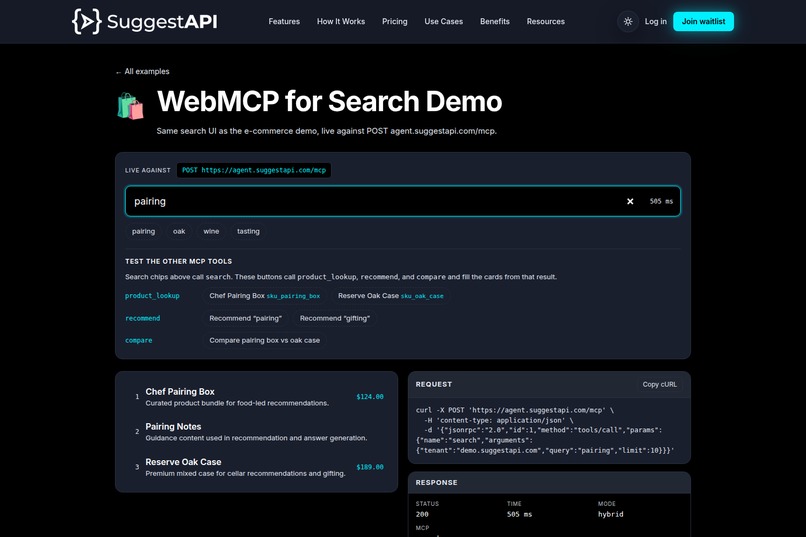Select the tasting search chip
This screenshot has width=806, height=537.
pyautogui.click(x=248, y=231)
